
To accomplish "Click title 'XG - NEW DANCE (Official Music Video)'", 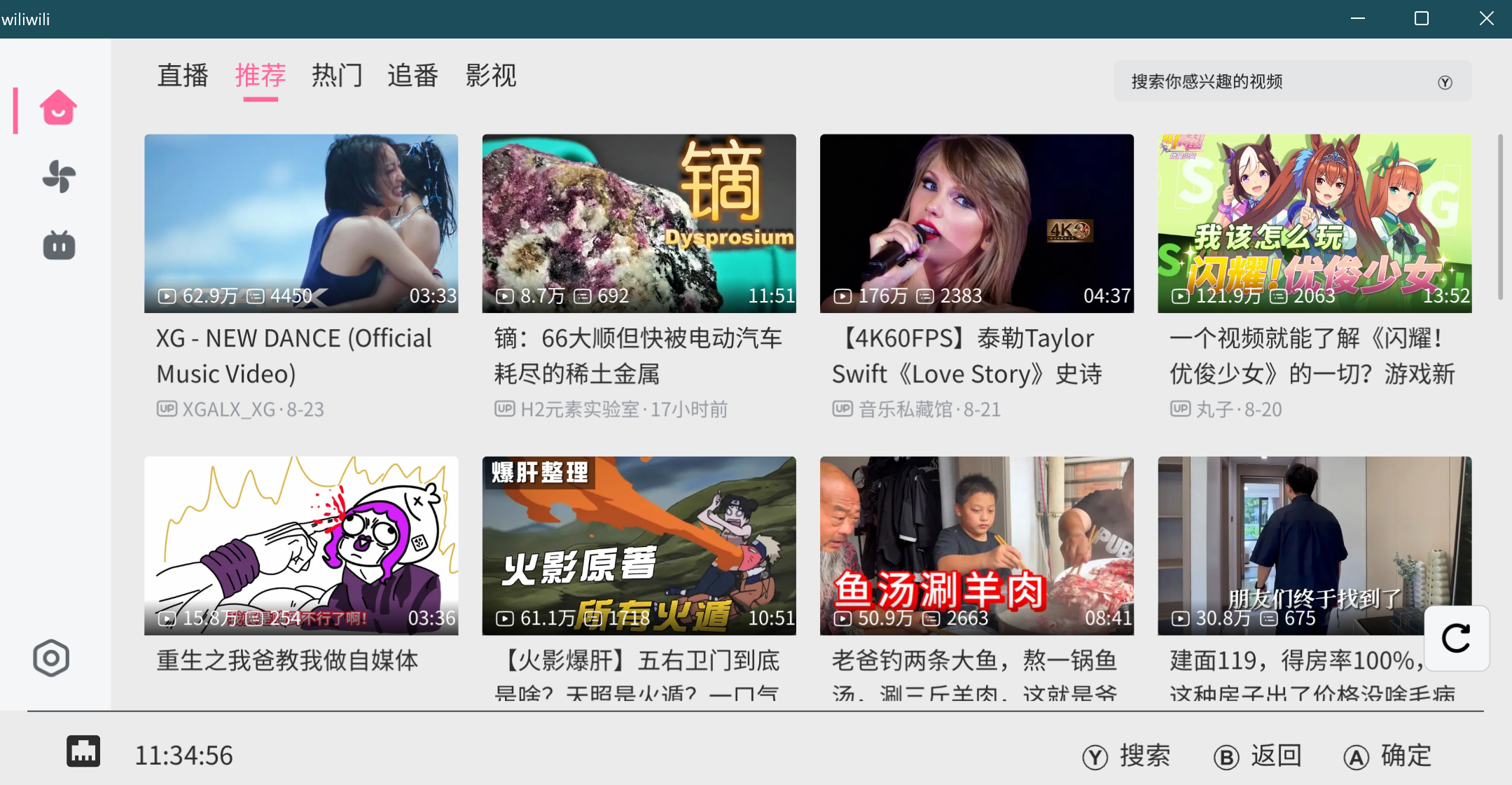I will pos(294,356).
